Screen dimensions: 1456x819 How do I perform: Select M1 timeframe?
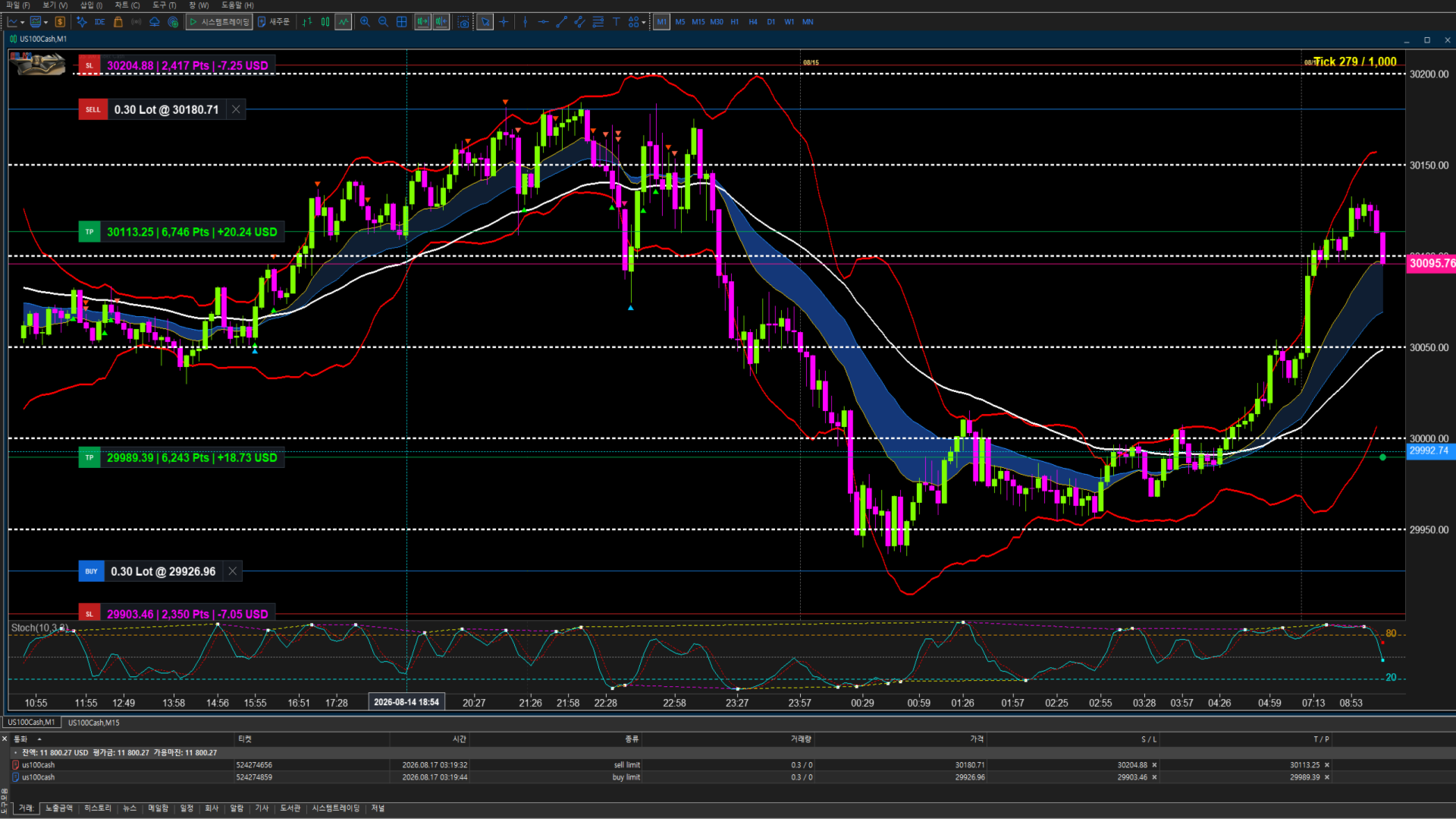(662, 22)
